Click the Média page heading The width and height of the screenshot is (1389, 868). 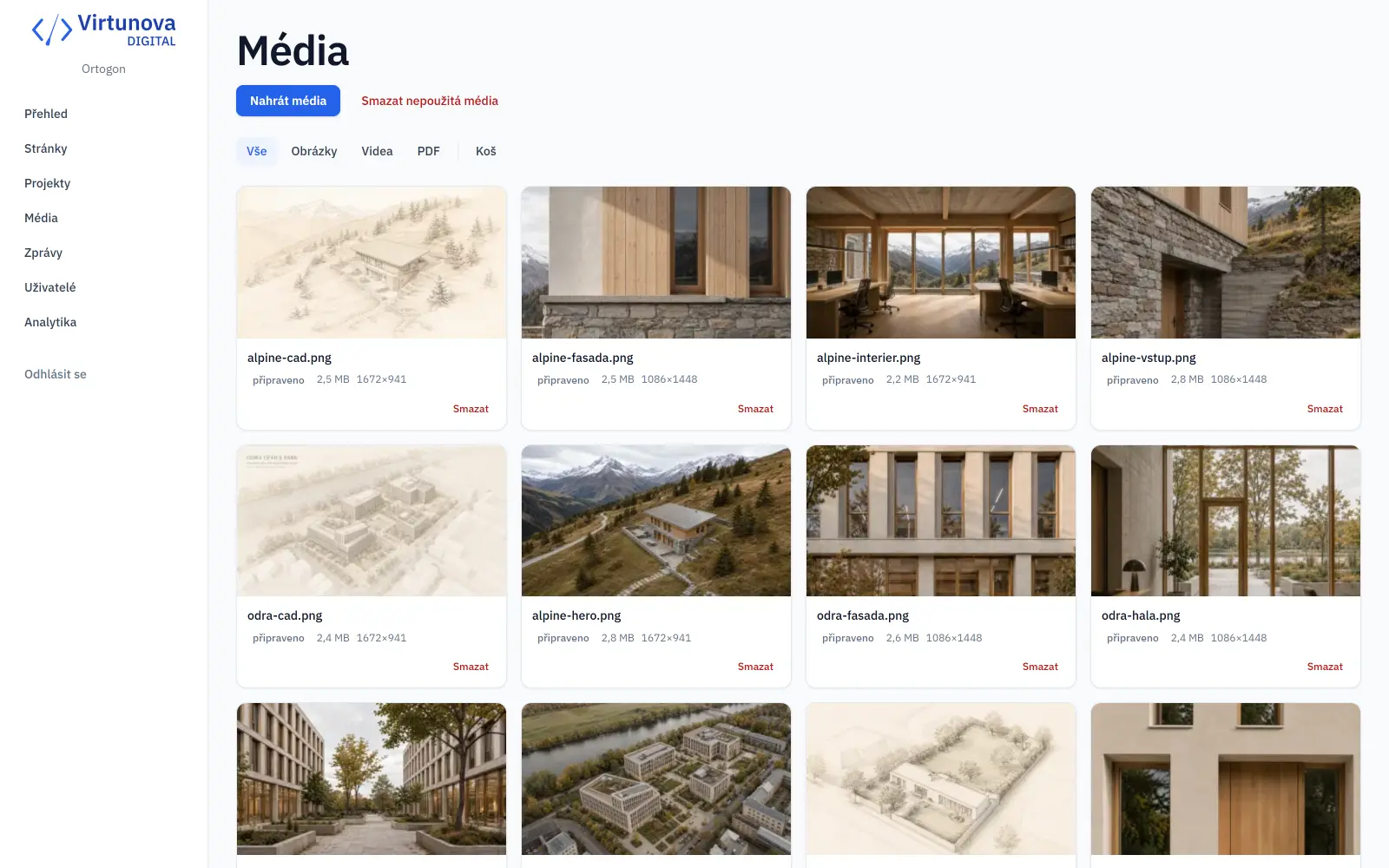[x=293, y=50]
